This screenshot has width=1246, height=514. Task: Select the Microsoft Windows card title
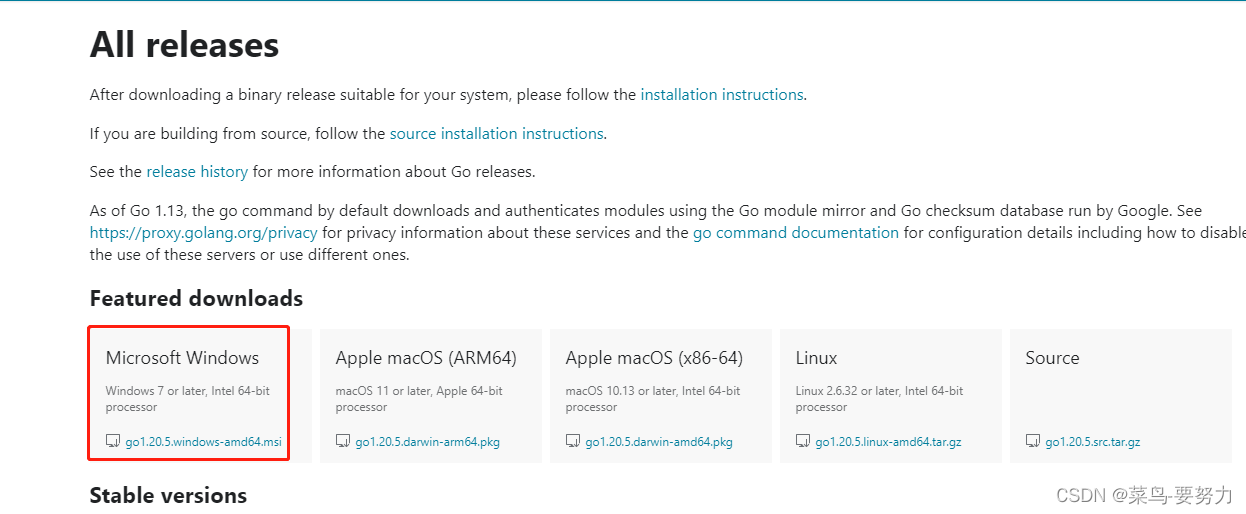click(x=182, y=358)
